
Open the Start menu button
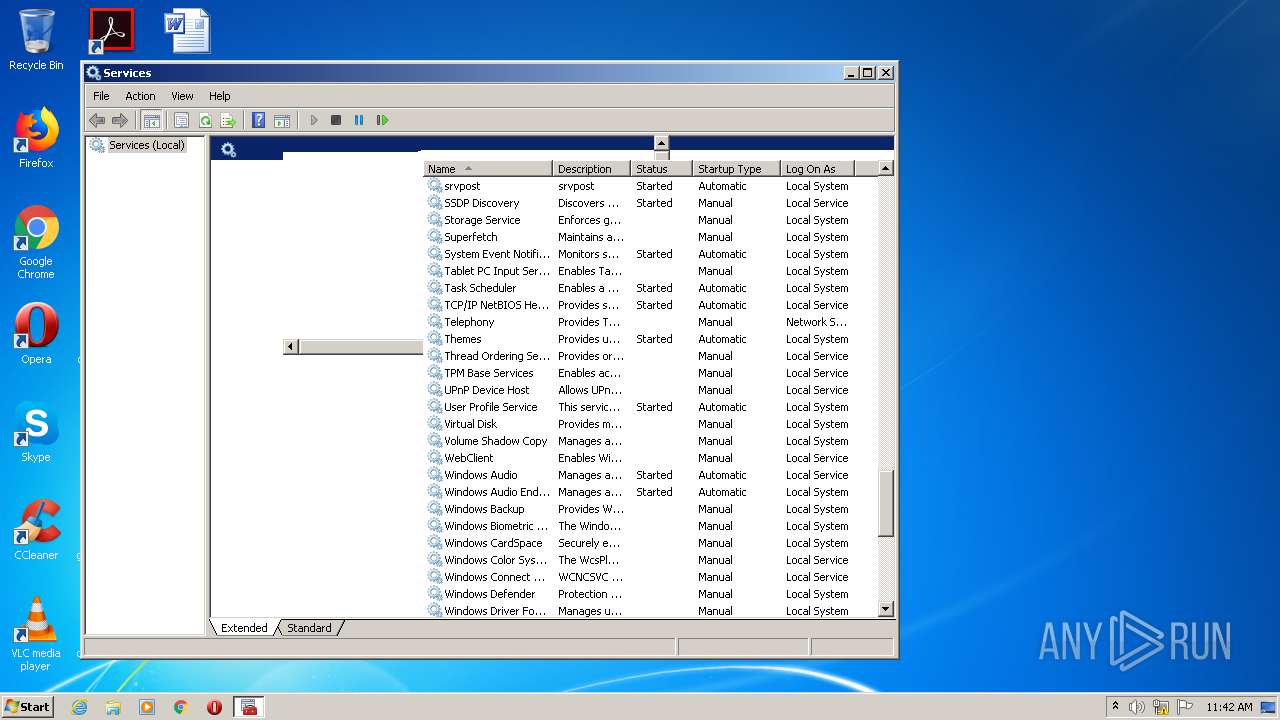(x=27, y=706)
